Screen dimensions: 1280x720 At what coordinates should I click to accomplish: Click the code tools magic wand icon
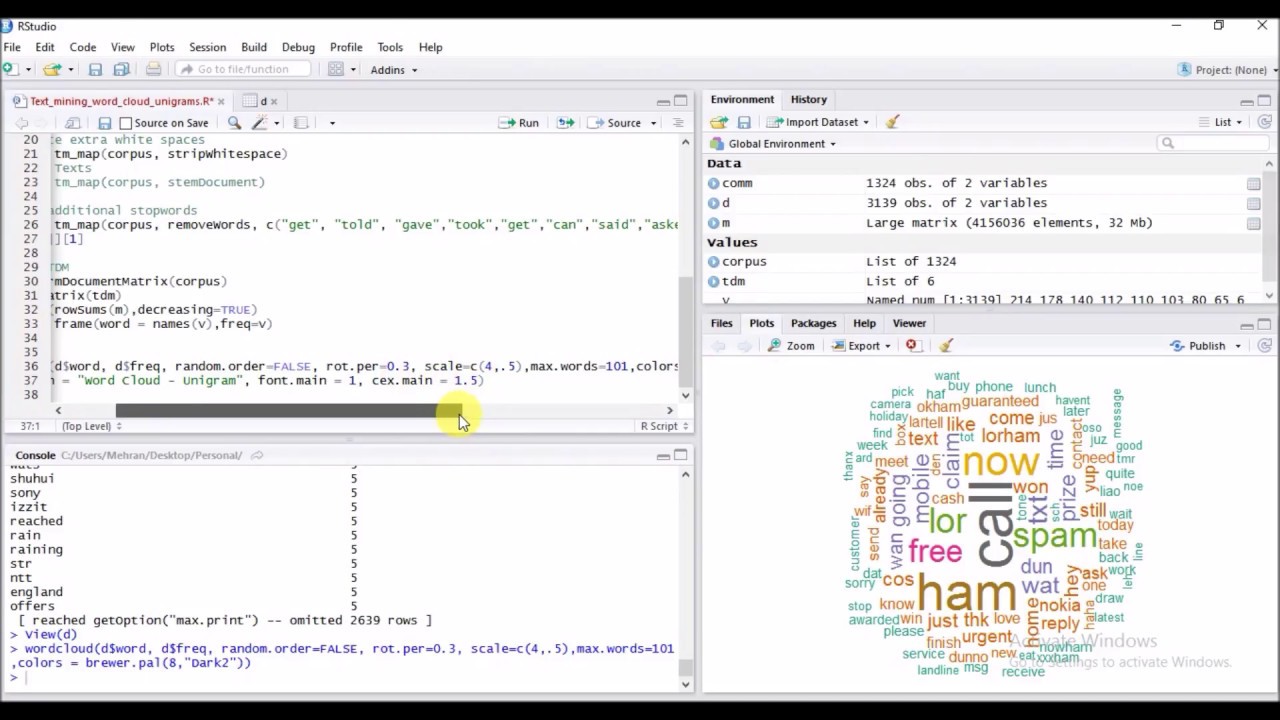click(260, 123)
